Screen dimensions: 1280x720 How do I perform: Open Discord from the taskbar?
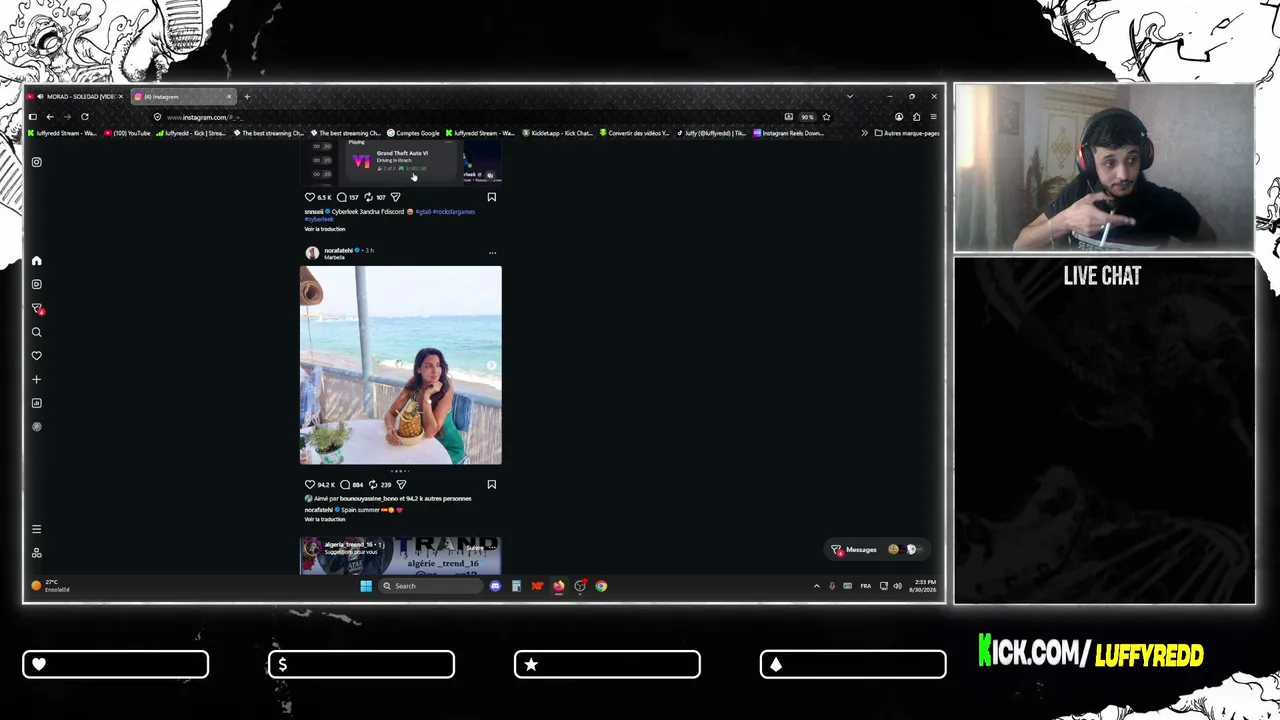click(x=495, y=586)
